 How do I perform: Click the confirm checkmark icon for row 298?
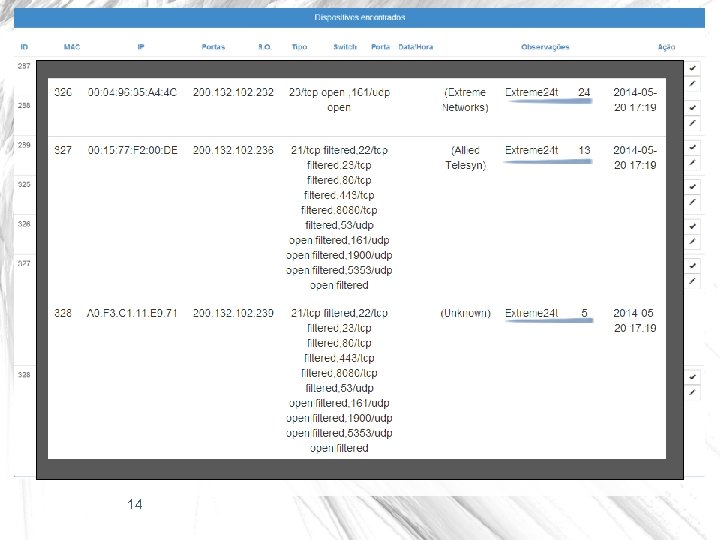pos(692,107)
